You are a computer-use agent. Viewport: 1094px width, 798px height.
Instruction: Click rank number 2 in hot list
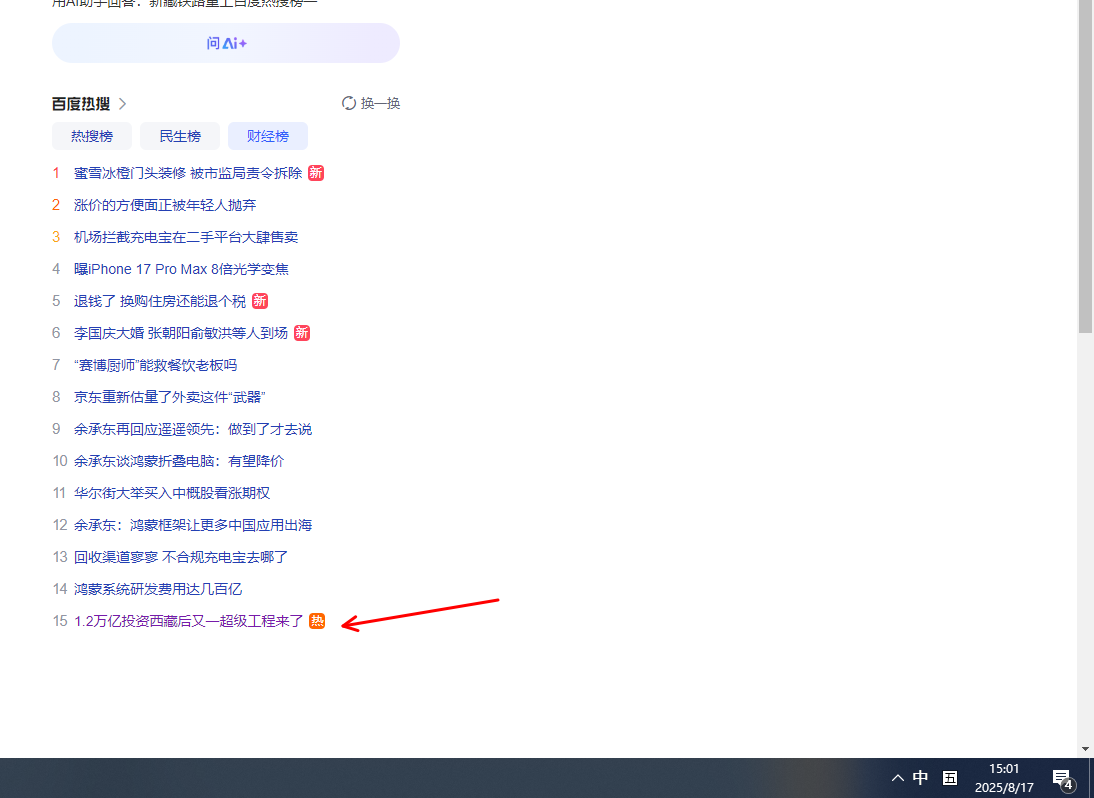pyautogui.click(x=56, y=205)
